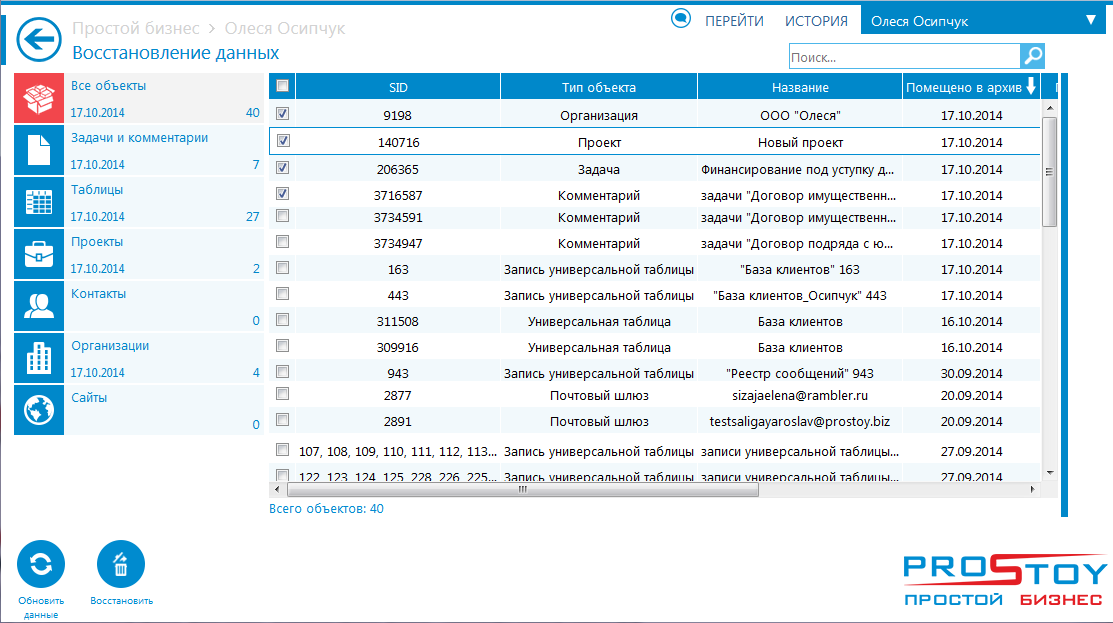Check the row with SID 3734591

point(282,216)
